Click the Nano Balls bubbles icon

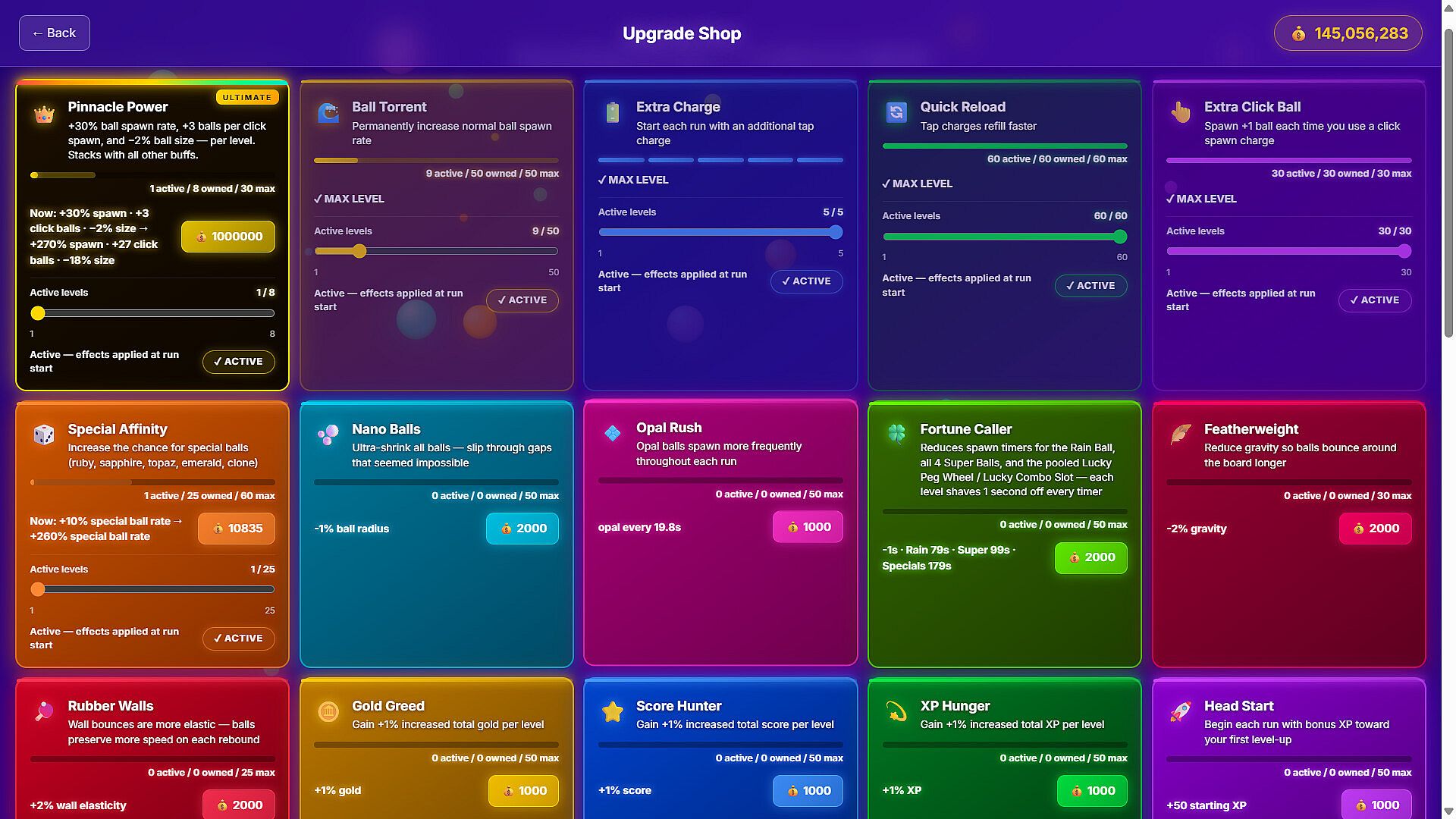tap(328, 435)
